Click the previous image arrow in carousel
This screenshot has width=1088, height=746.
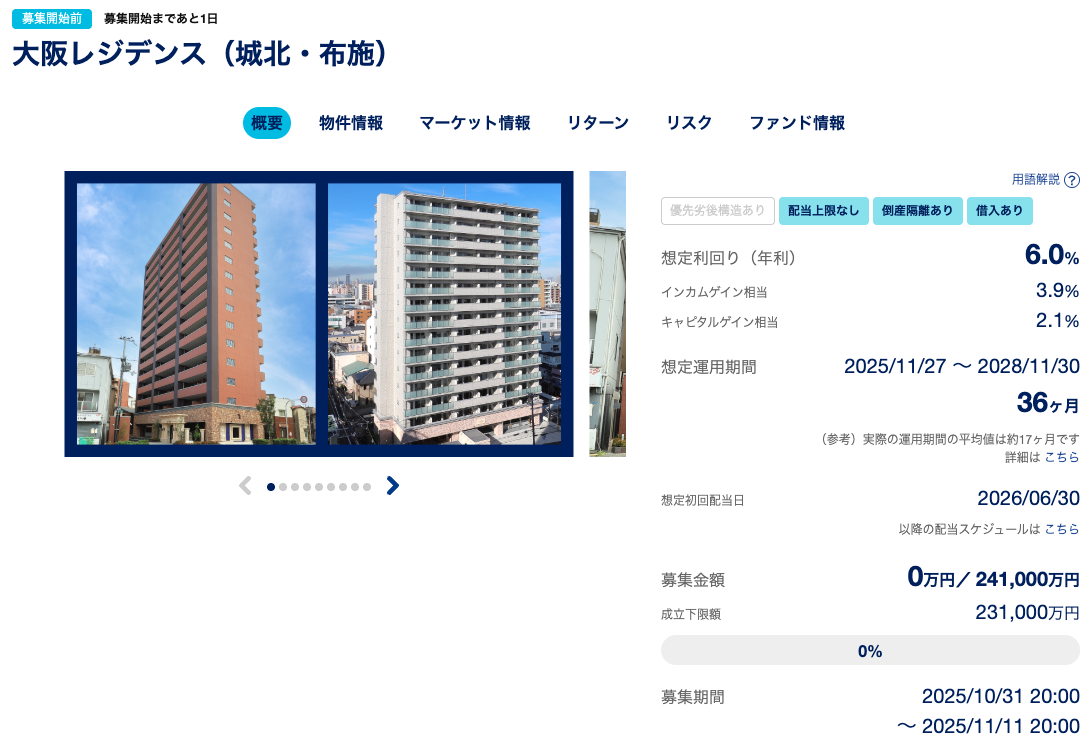pos(245,486)
